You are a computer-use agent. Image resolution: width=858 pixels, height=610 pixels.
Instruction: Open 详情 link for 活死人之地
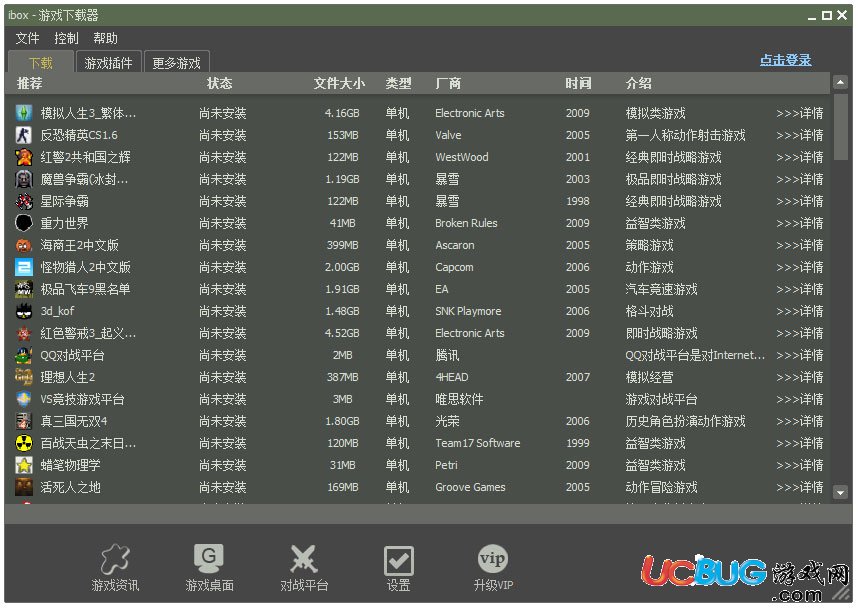coord(799,487)
